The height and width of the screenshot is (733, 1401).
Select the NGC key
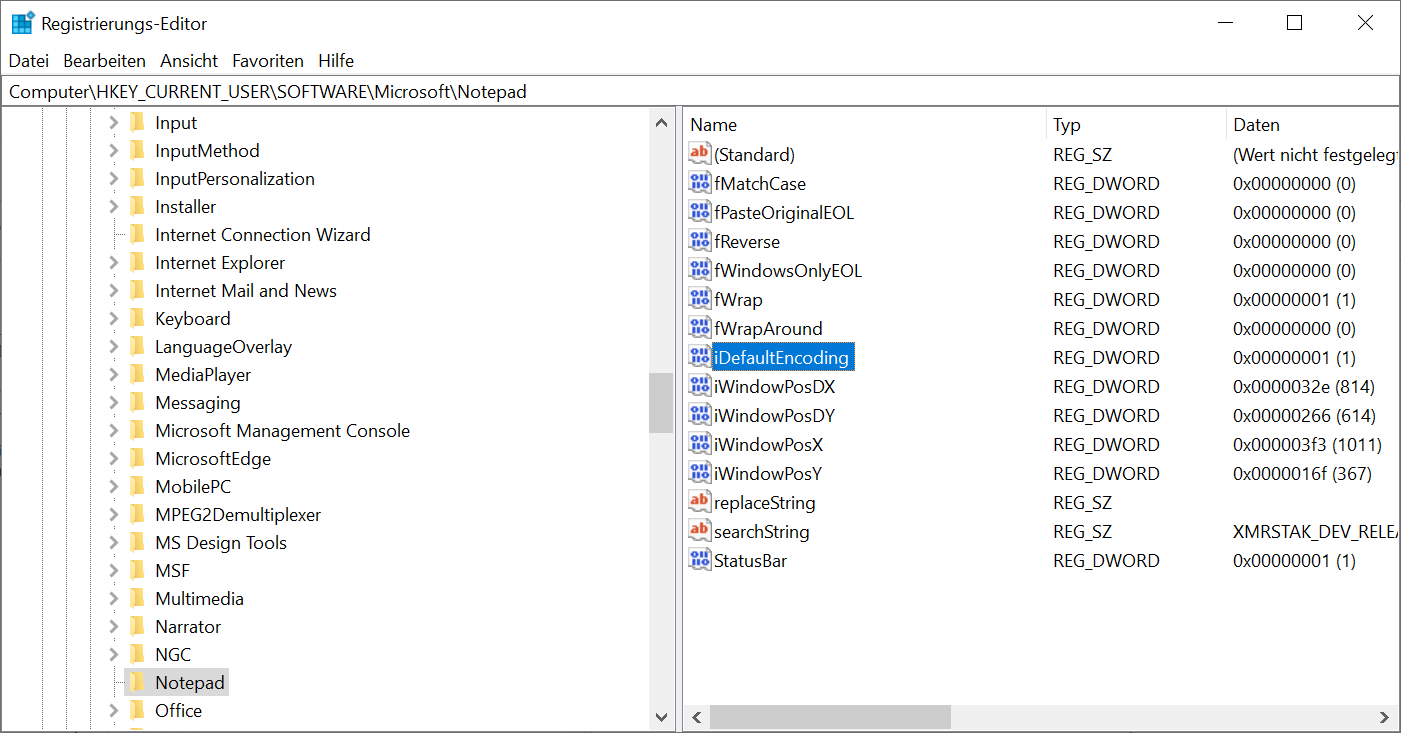tap(173, 655)
